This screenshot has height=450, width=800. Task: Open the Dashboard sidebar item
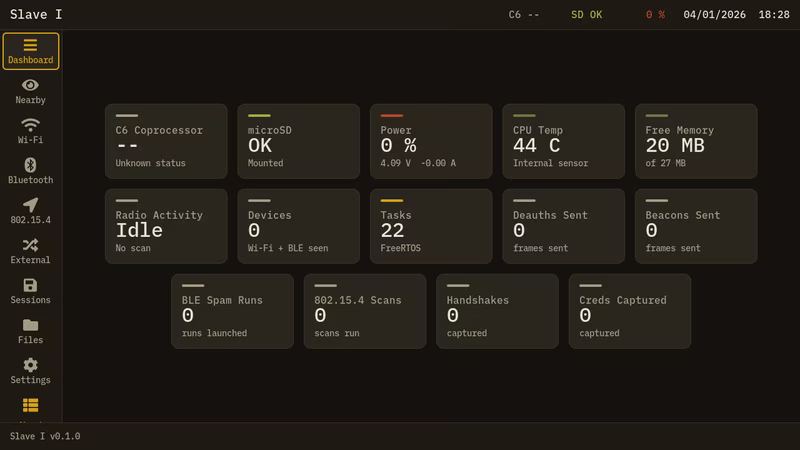(x=31, y=51)
